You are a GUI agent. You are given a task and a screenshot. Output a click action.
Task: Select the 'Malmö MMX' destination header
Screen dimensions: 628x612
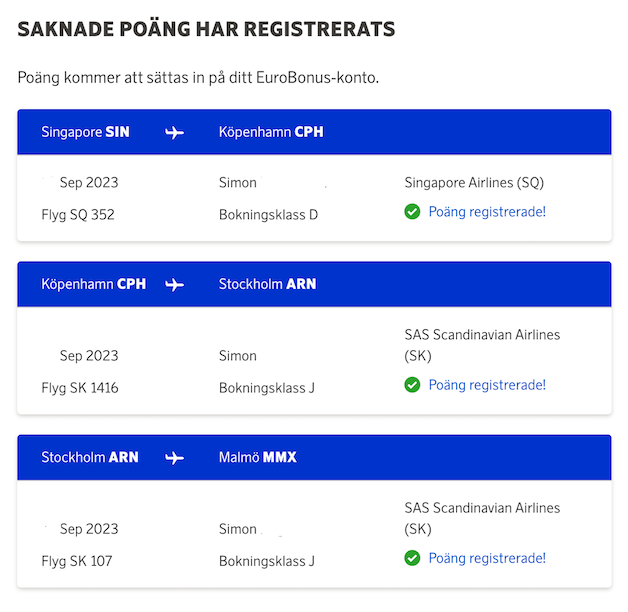(258, 458)
